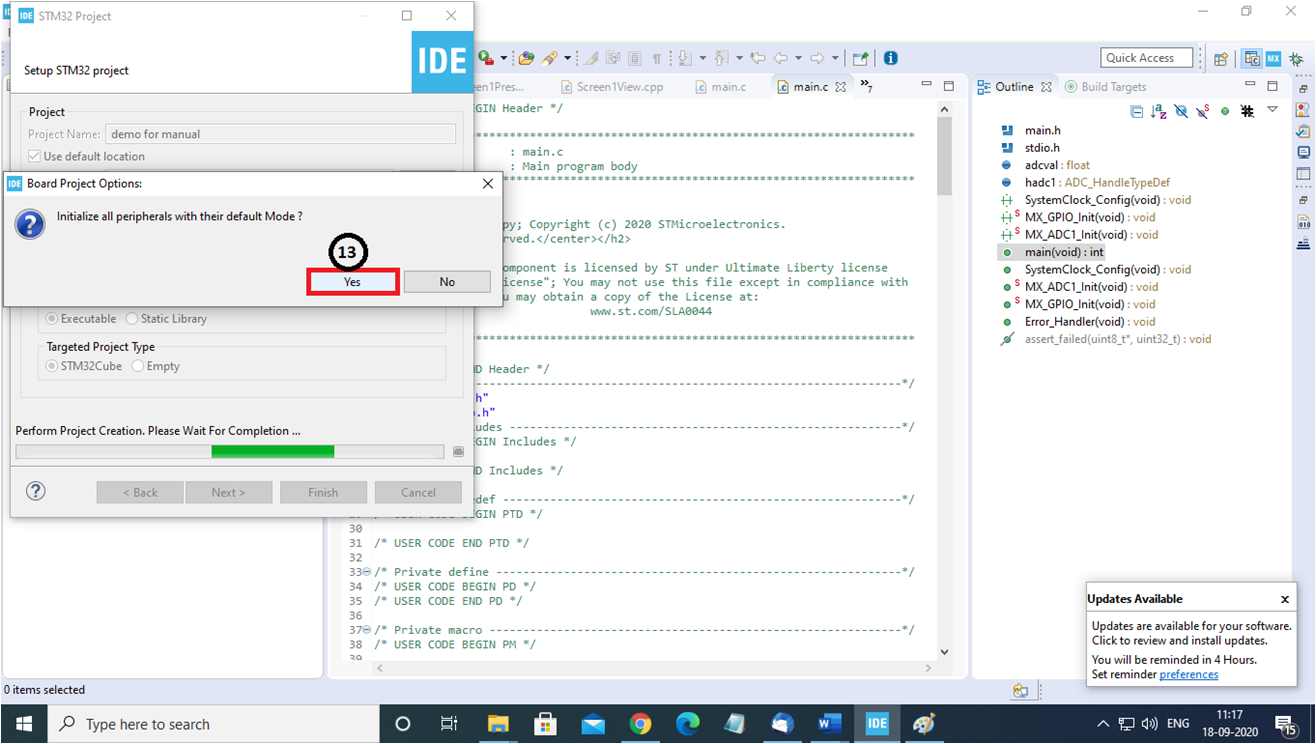Click the stop button beside the progress bar

point(458,452)
